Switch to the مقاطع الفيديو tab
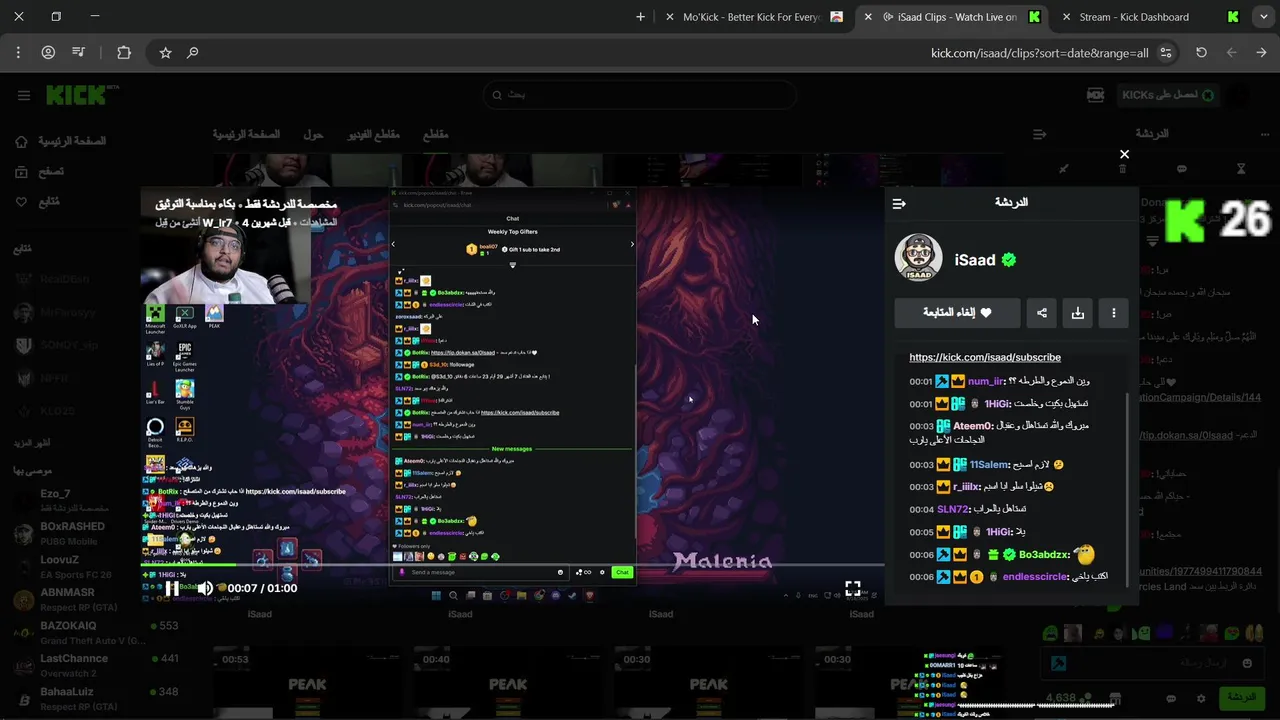Image resolution: width=1280 pixels, height=720 pixels. [373, 134]
